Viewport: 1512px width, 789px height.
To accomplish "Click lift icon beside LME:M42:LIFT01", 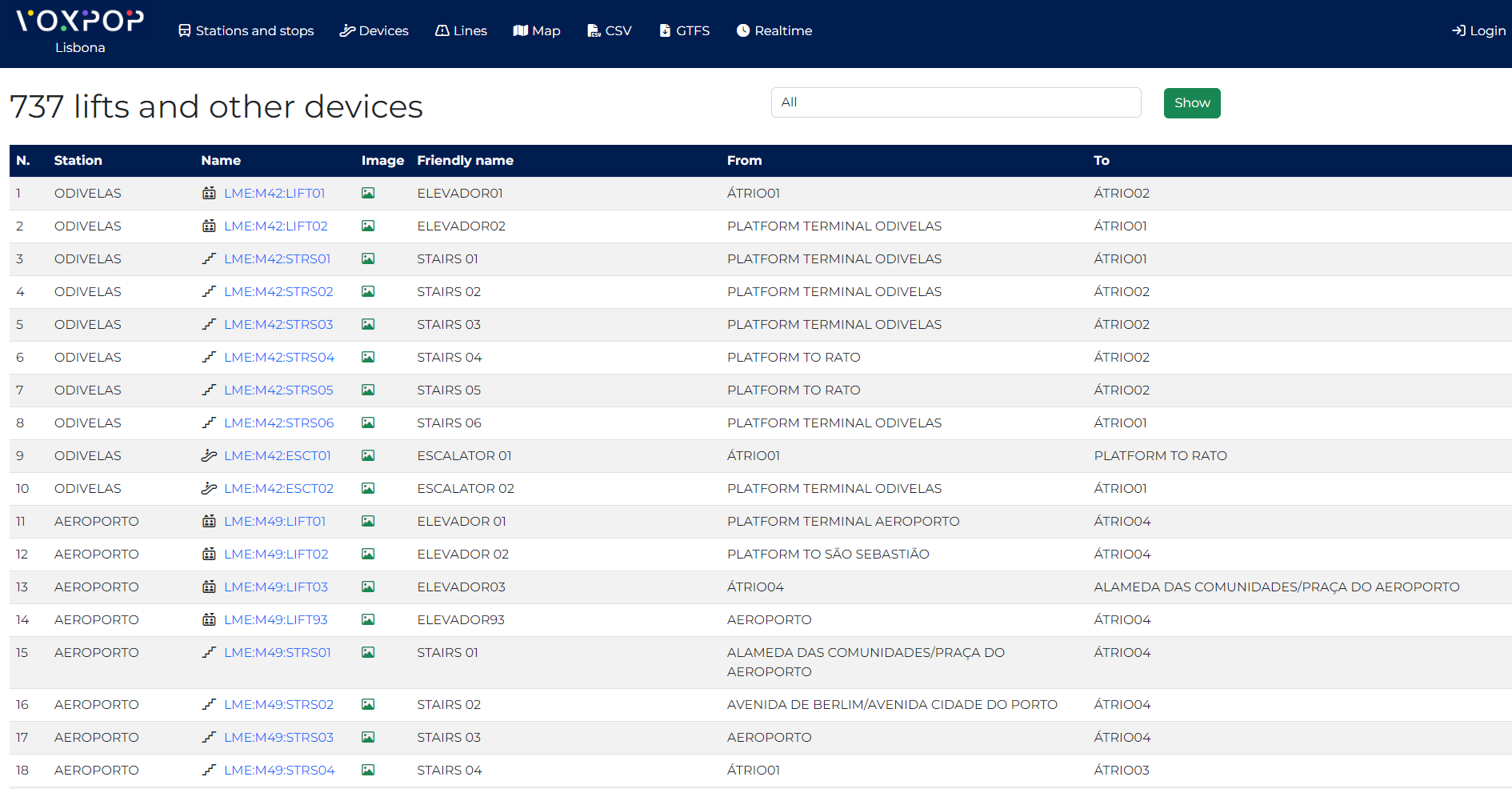I will [x=209, y=193].
